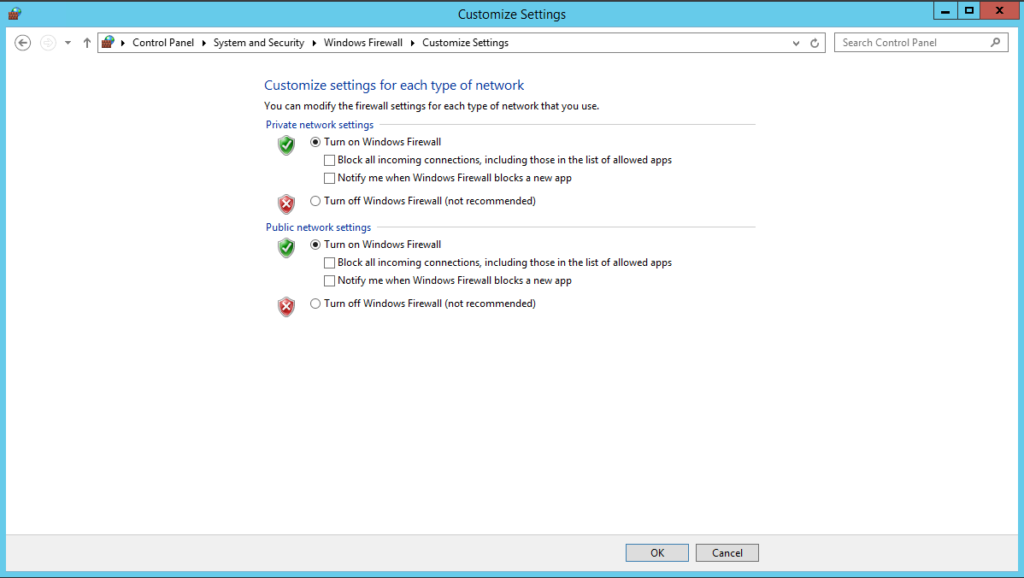
Task: Click the search magnifier icon
Action: (x=995, y=42)
